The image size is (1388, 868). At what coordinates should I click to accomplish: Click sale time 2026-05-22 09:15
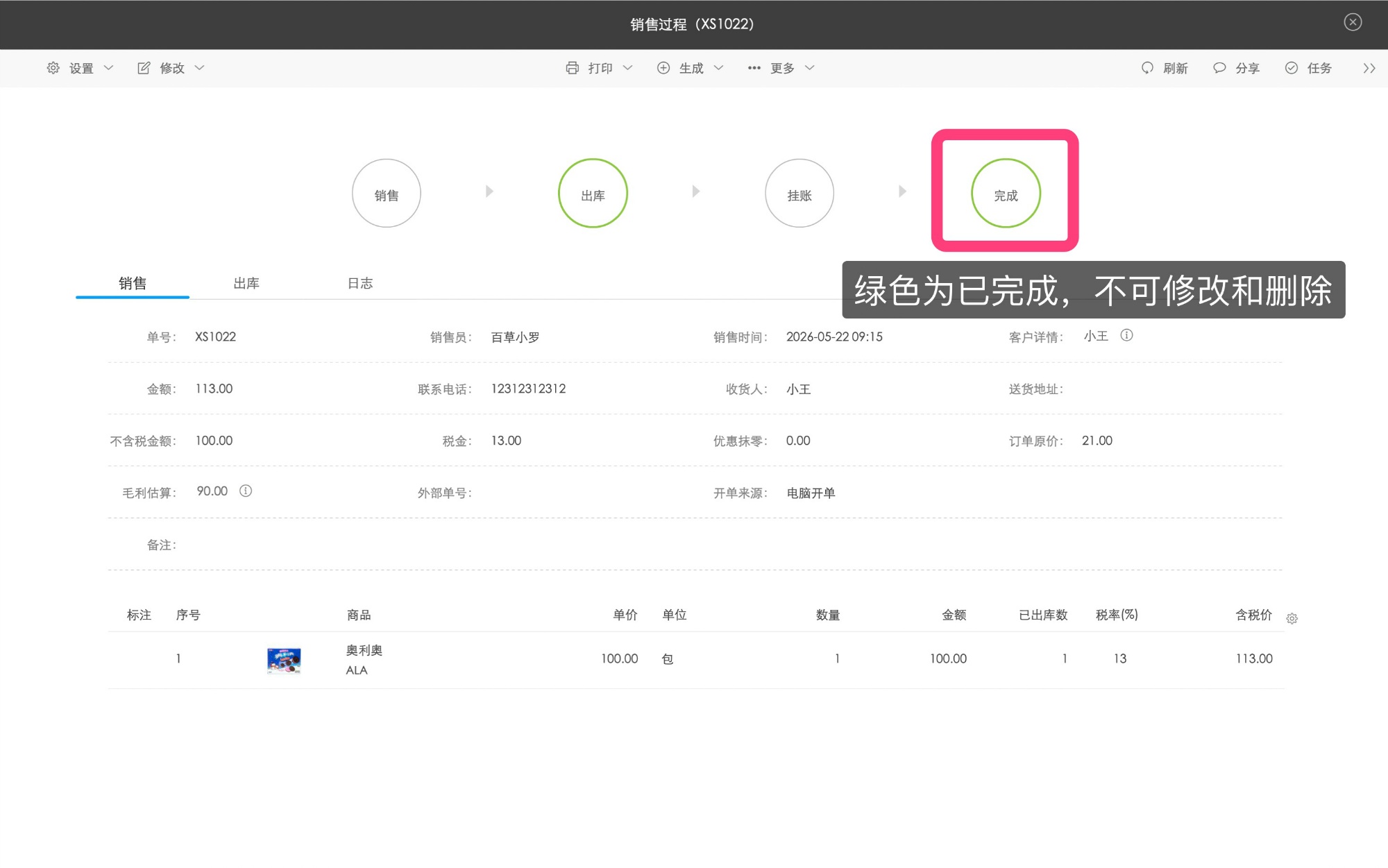[x=834, y=337]
